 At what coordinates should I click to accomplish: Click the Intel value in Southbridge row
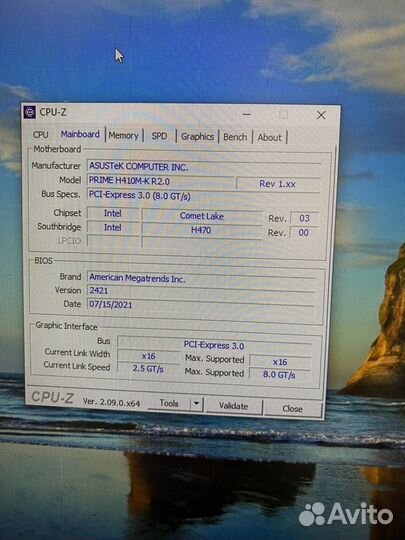click(113, 227)
